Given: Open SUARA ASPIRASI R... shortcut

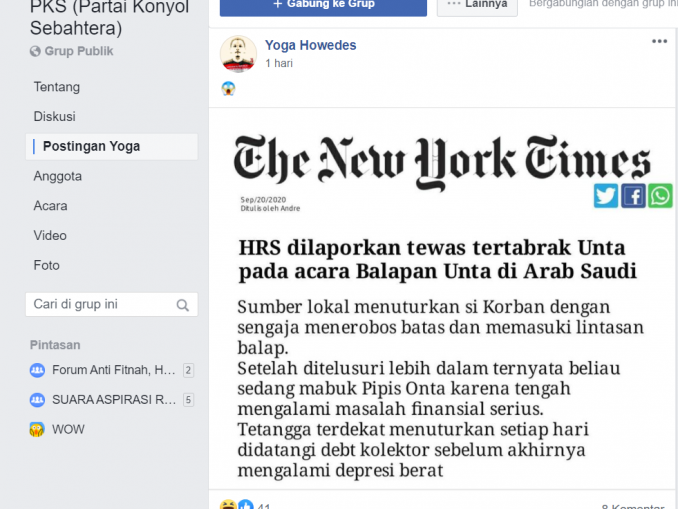Looking at the screenshot, I should pyautogui.click(x=114, y=400).
